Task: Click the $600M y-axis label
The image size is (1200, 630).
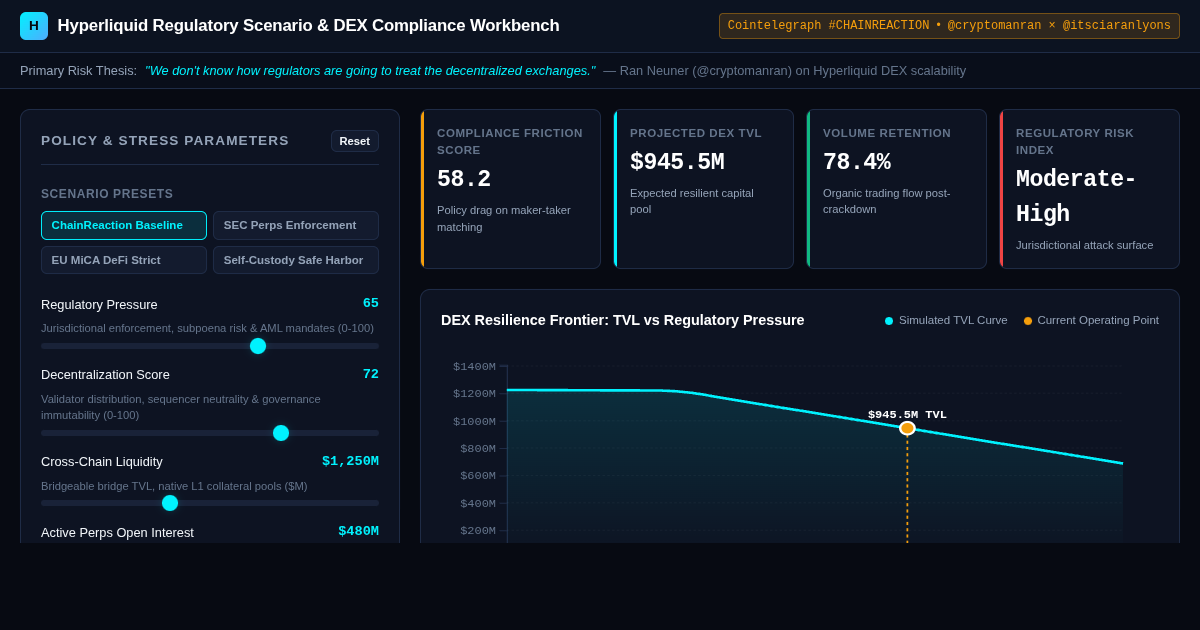Action: pos(478,476)
